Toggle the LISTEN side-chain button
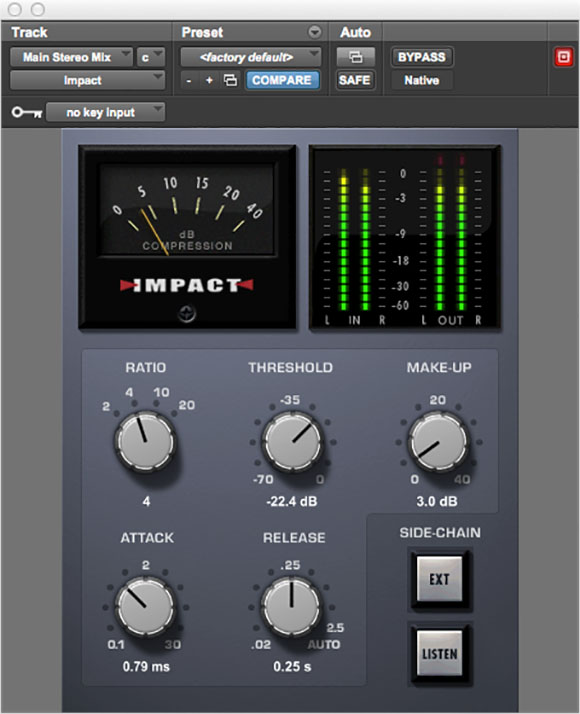This screenshot has width=580, height=714. pos(440,654)
